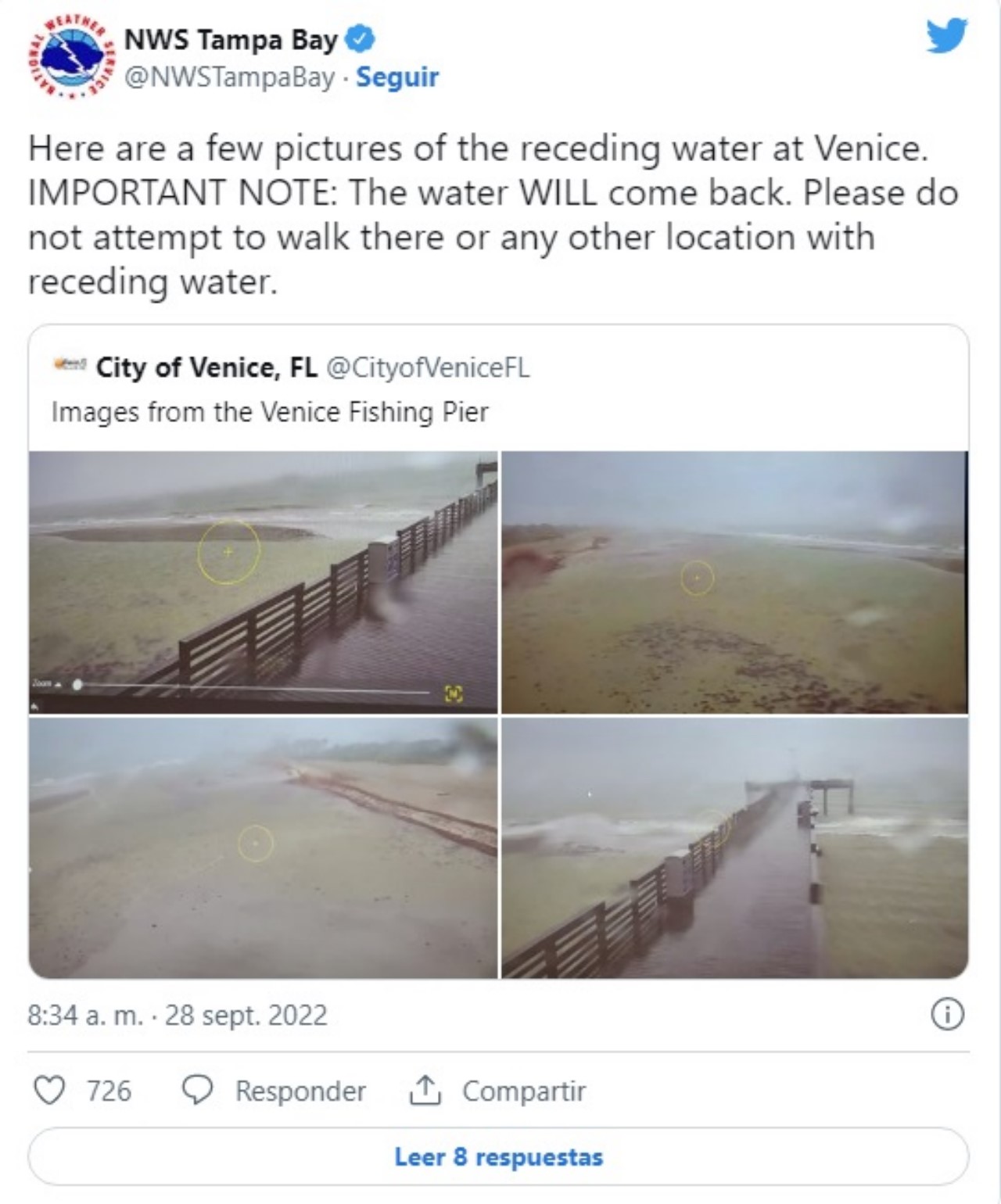Click the reply speech bubble icon
The height and width of the screenshot is (1204, 1001).
[197, 1090]
